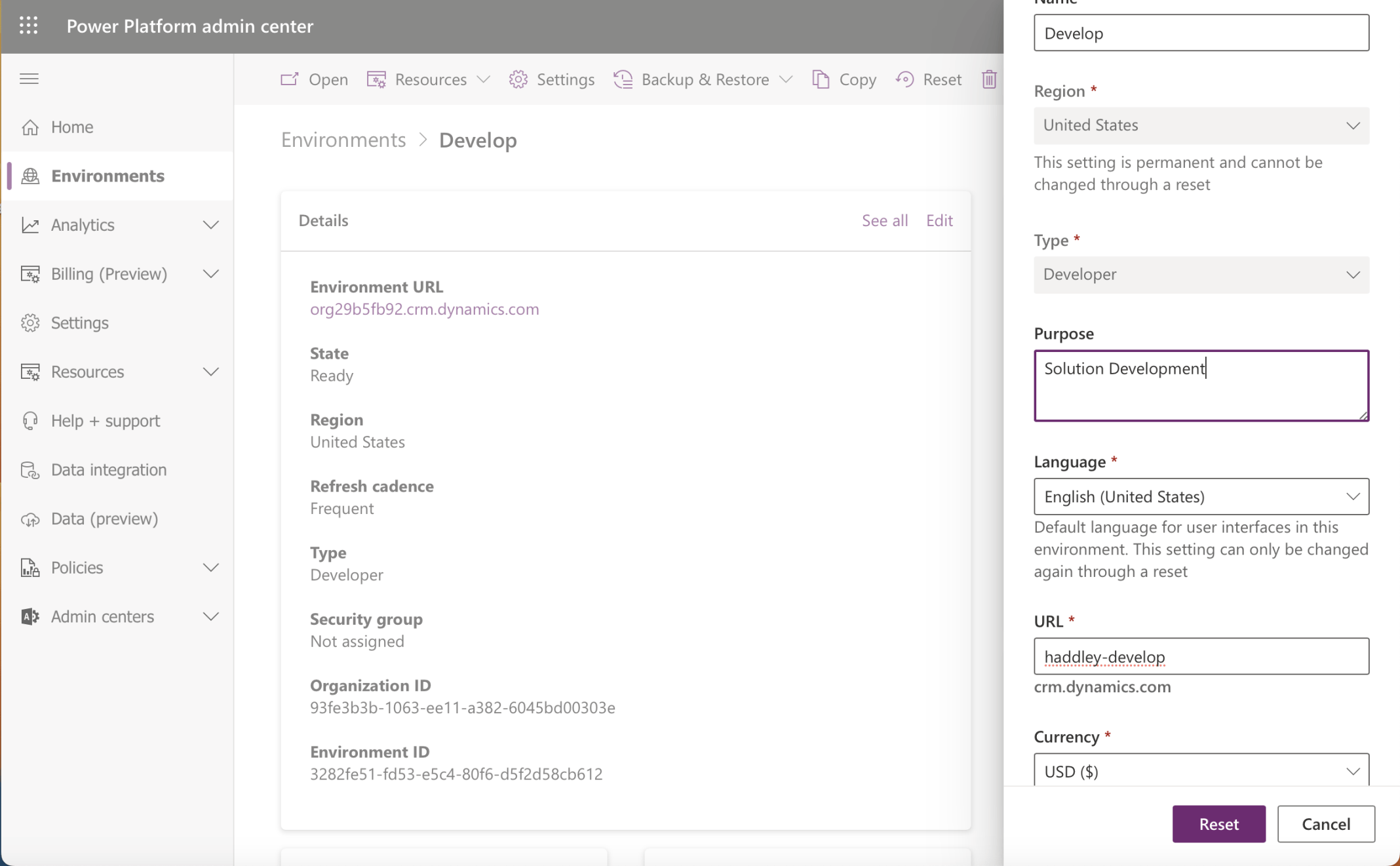Screen dimensions: 1400x866
Task: Click the toolbar Settings gear icon
Action: (x=518, y=79)
